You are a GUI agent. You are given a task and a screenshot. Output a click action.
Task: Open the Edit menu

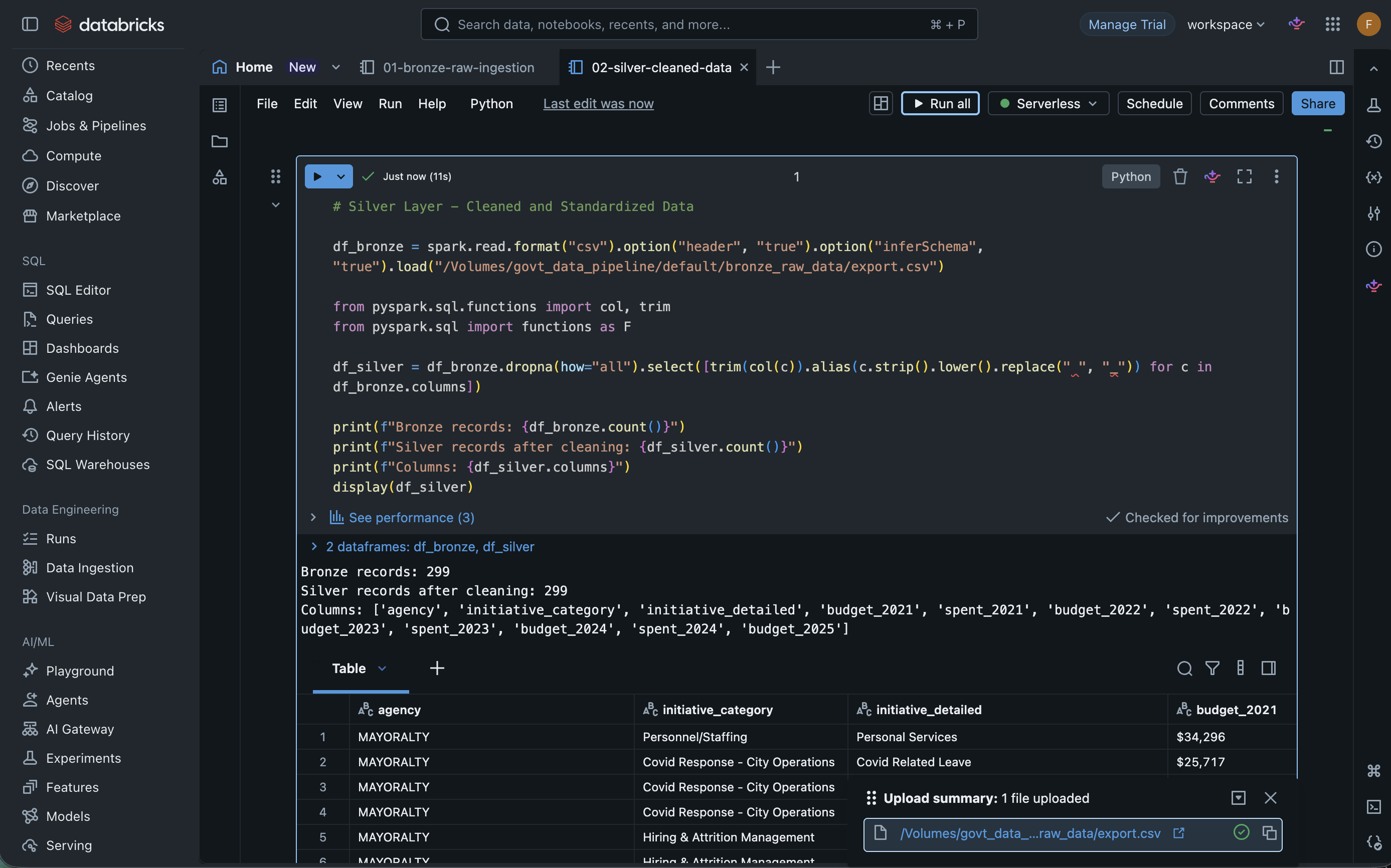click(x=305, y=103)
